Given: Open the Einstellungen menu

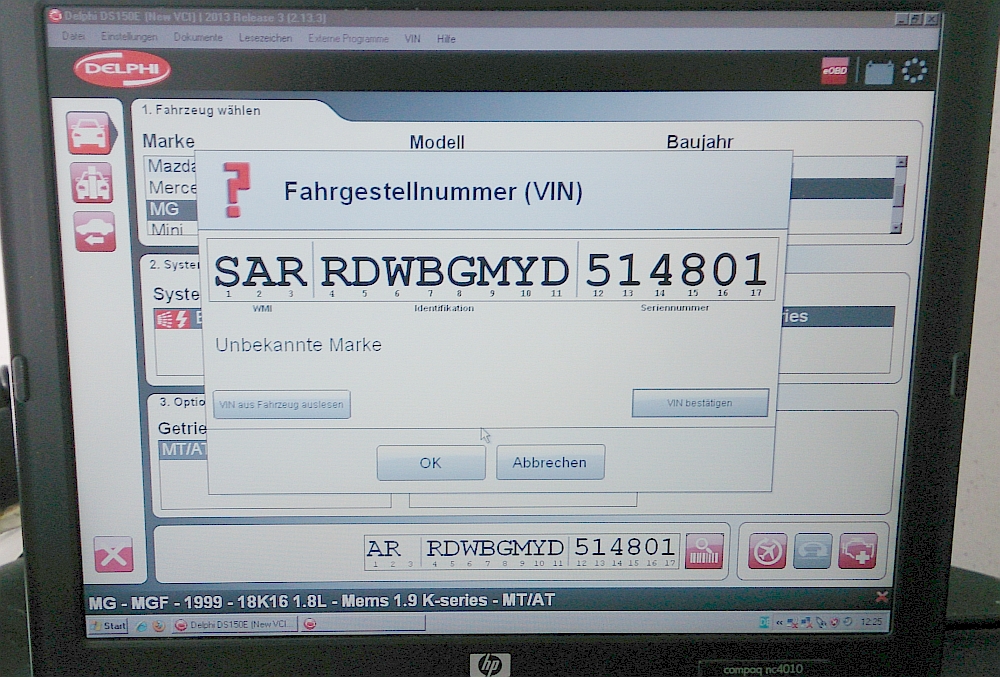Looking at the screenshot, I should [x=129, y=38].
